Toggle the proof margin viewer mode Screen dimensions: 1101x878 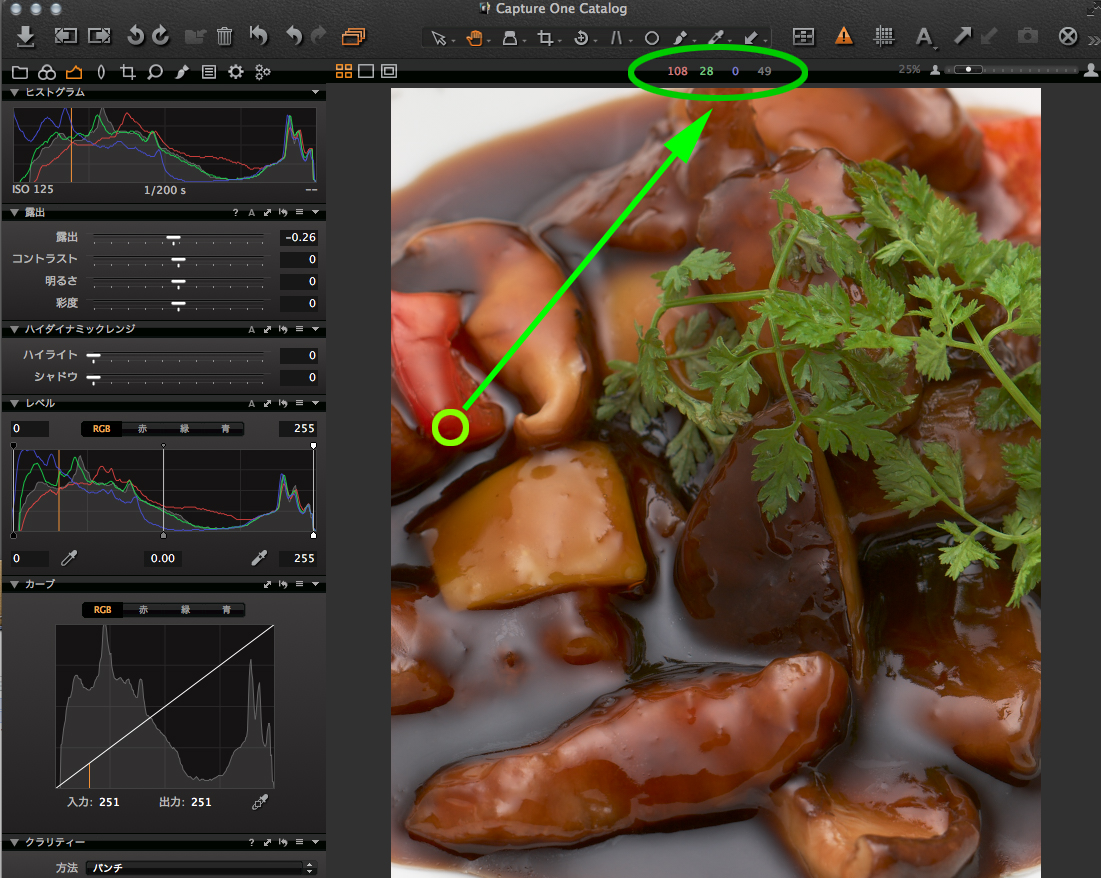click(x=389, y=71)
